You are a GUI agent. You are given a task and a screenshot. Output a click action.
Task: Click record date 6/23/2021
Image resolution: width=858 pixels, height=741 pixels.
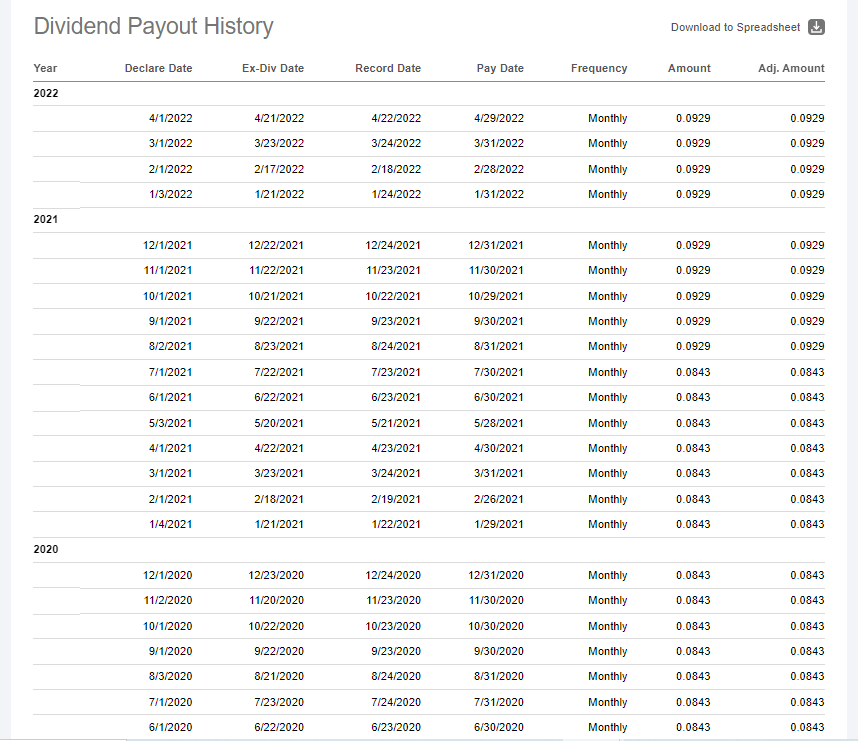pos(396,397)
